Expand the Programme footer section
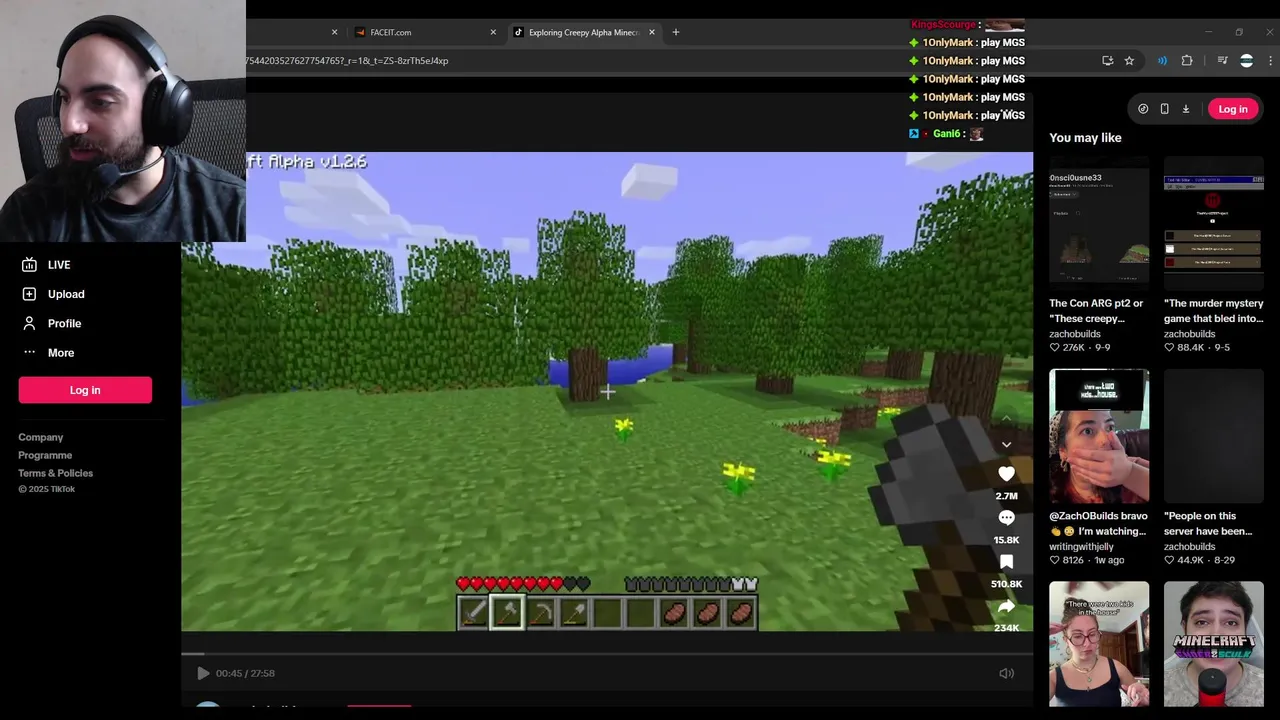Viewport: 1280px width, 720px height. [x=45, y=455]
